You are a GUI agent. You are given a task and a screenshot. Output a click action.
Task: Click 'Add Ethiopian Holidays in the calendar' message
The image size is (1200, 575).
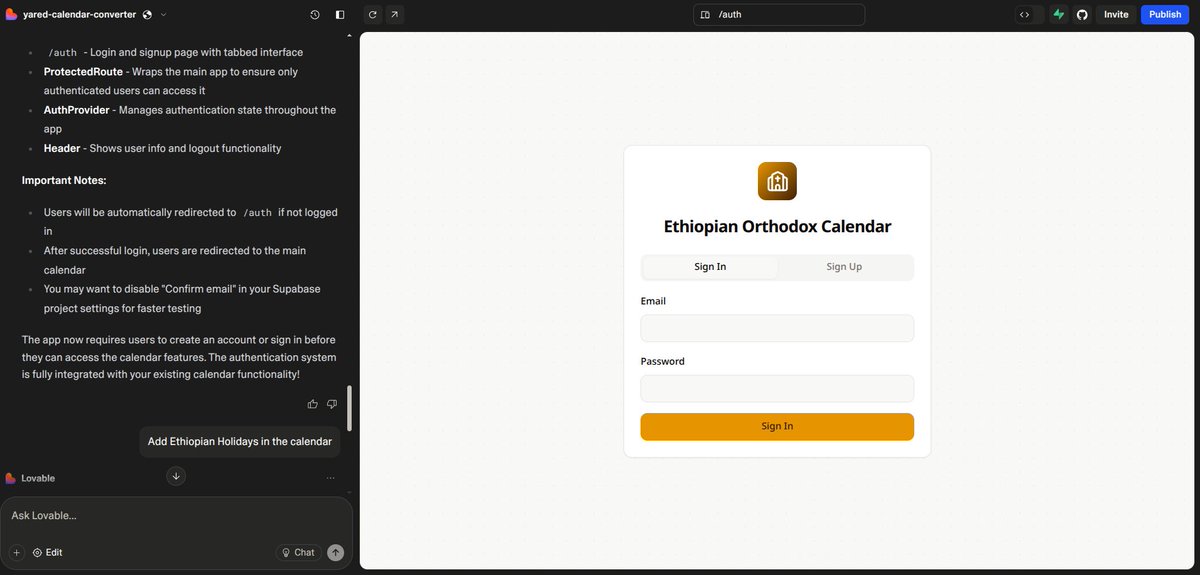[x=240, y=441]
